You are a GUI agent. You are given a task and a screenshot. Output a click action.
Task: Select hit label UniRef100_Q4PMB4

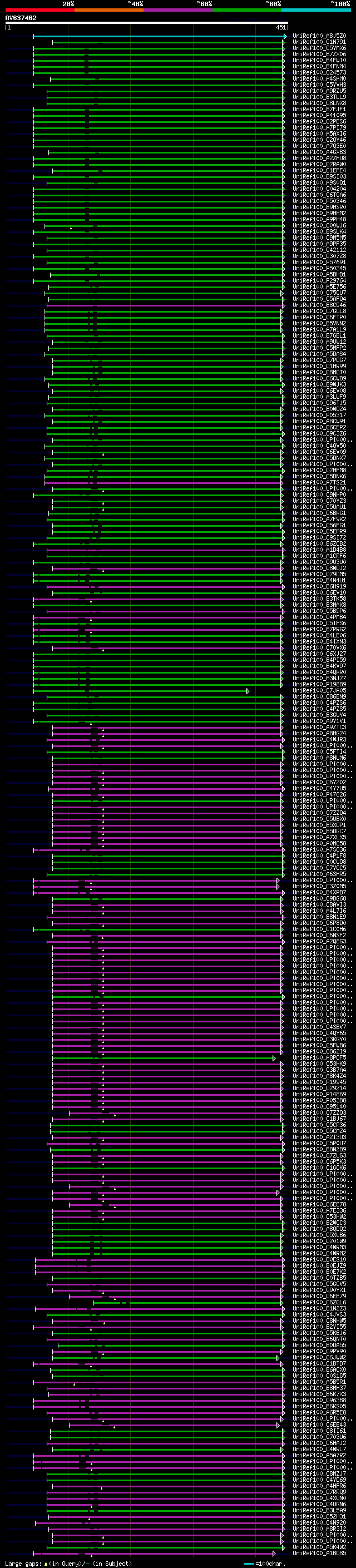(319, 617)
